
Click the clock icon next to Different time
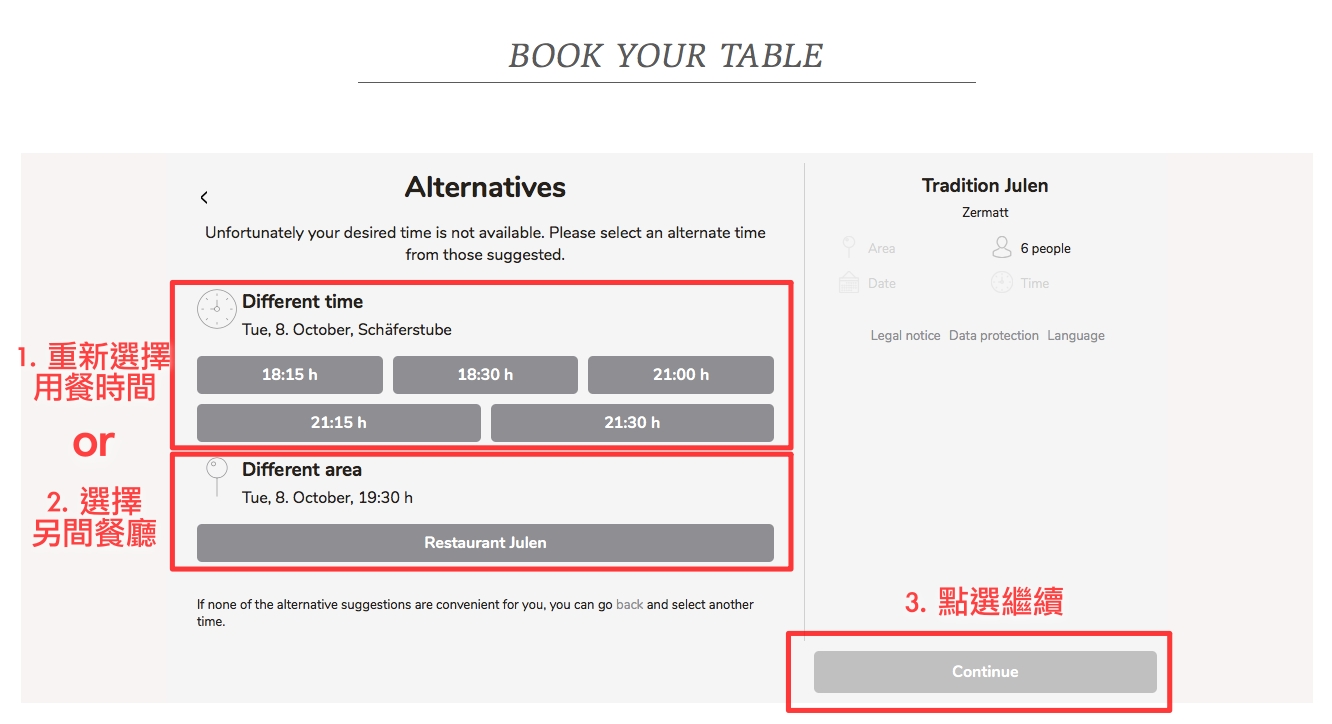tap(216, 310)
